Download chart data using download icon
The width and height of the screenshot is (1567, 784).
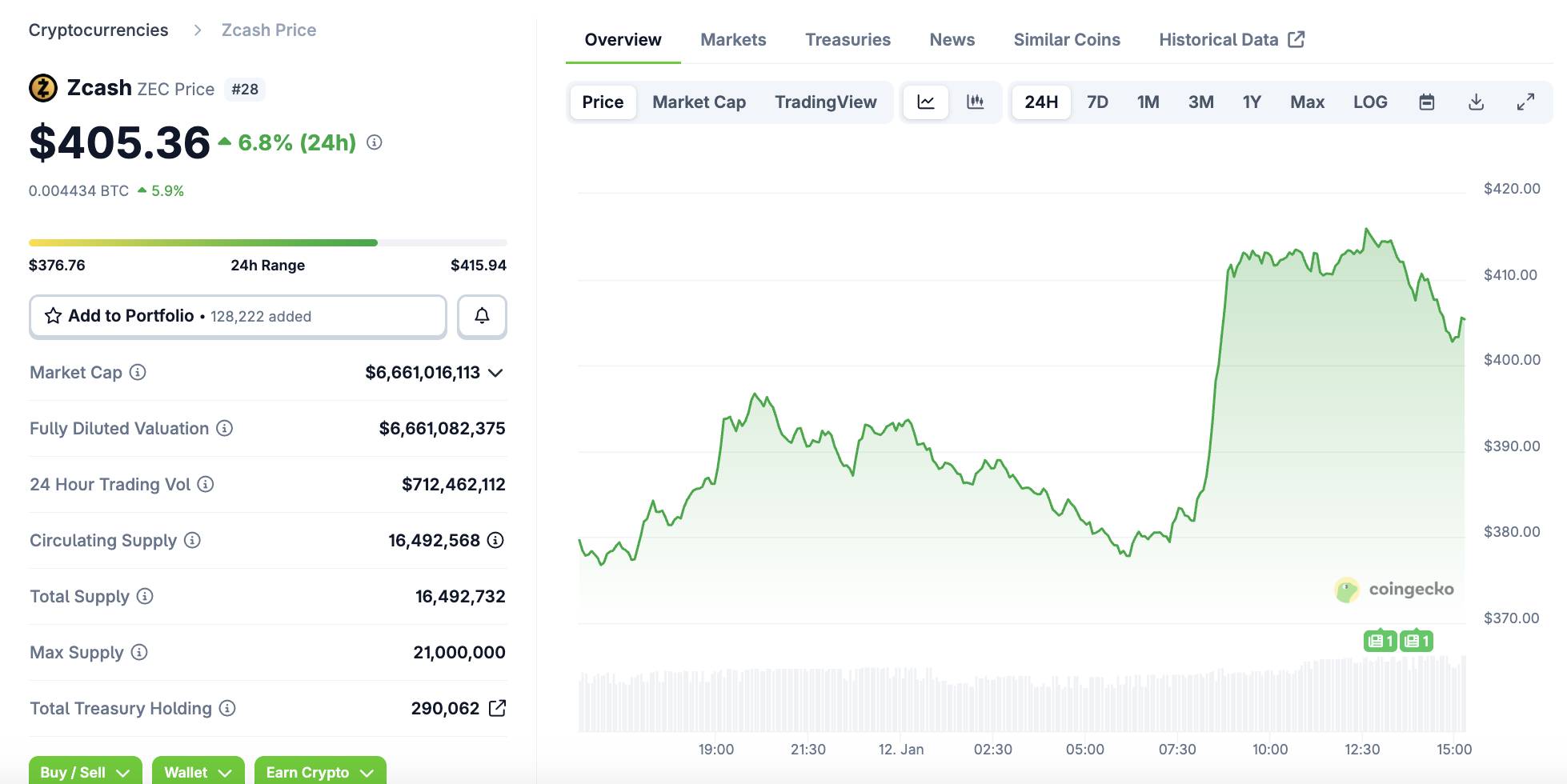coord(1476,102)
